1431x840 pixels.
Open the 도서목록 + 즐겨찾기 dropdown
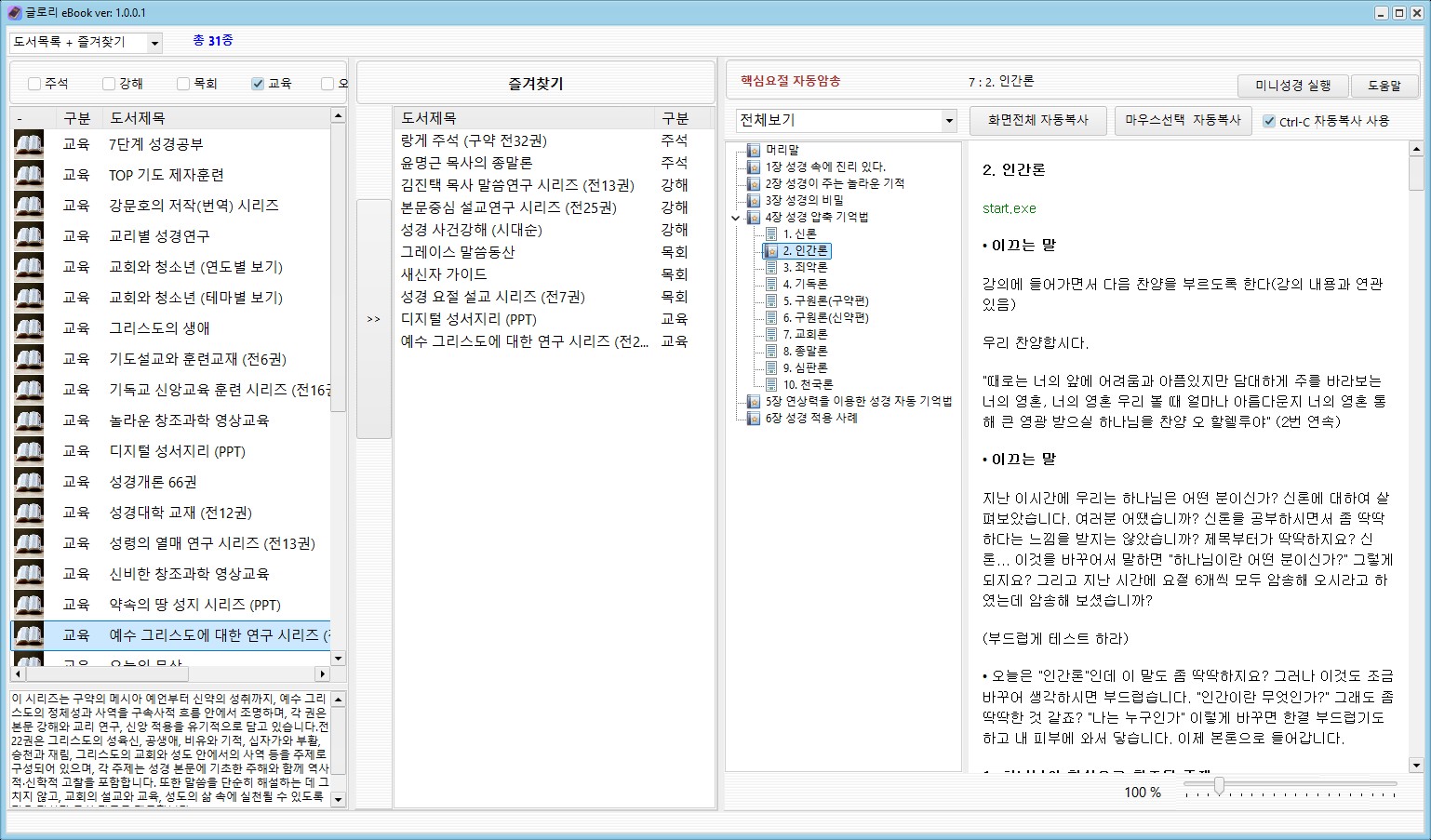[154, 43]
